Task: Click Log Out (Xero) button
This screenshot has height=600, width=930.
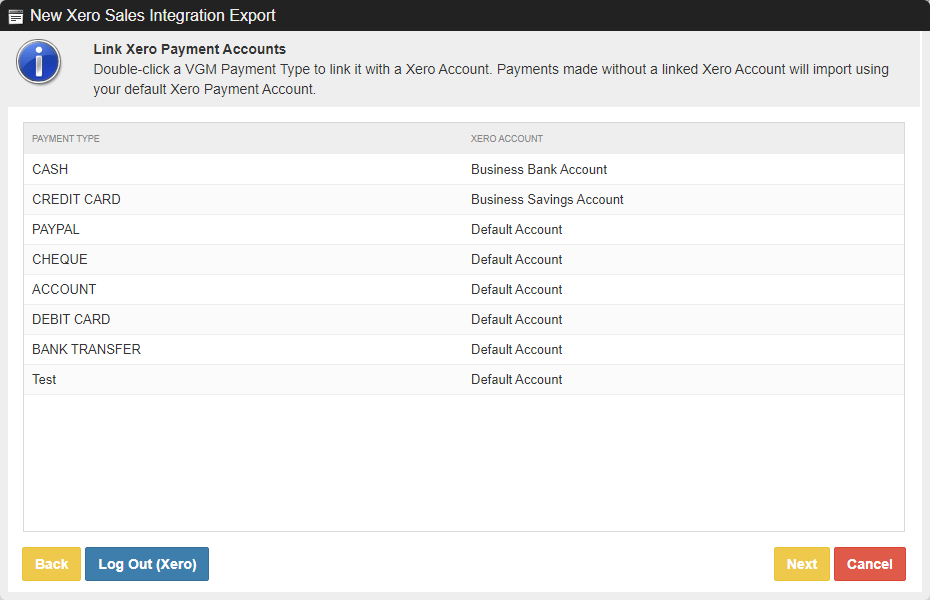Action: [x=147, y=564]
